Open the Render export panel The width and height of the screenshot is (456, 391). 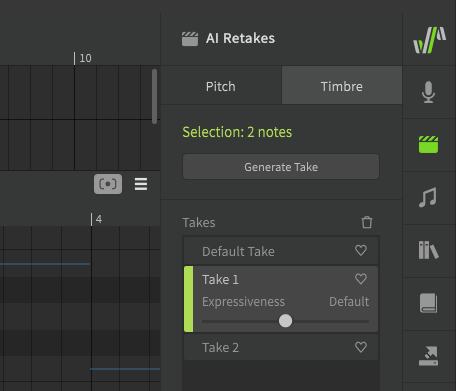tap(428, 356)
